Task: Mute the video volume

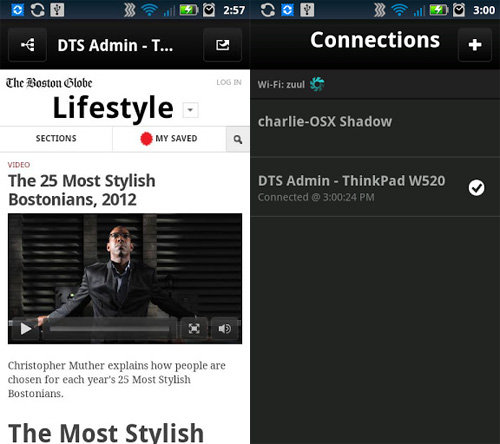Action: pos(224,329)
